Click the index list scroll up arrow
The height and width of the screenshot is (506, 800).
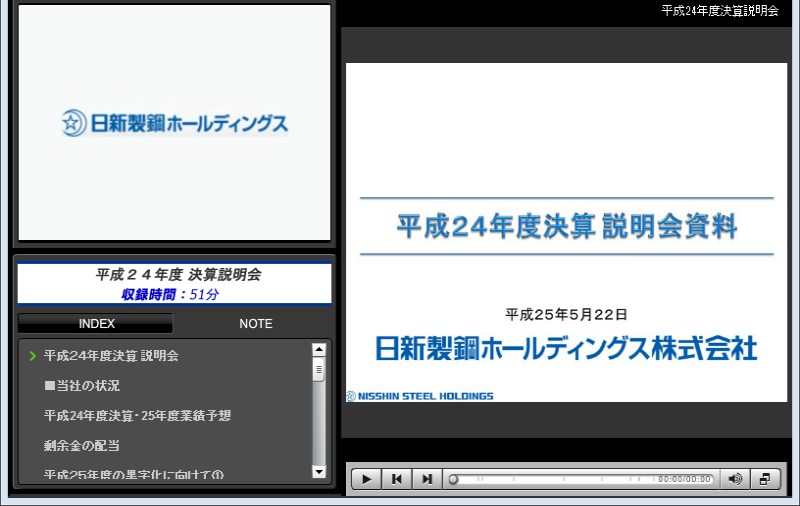pos(319,349)
